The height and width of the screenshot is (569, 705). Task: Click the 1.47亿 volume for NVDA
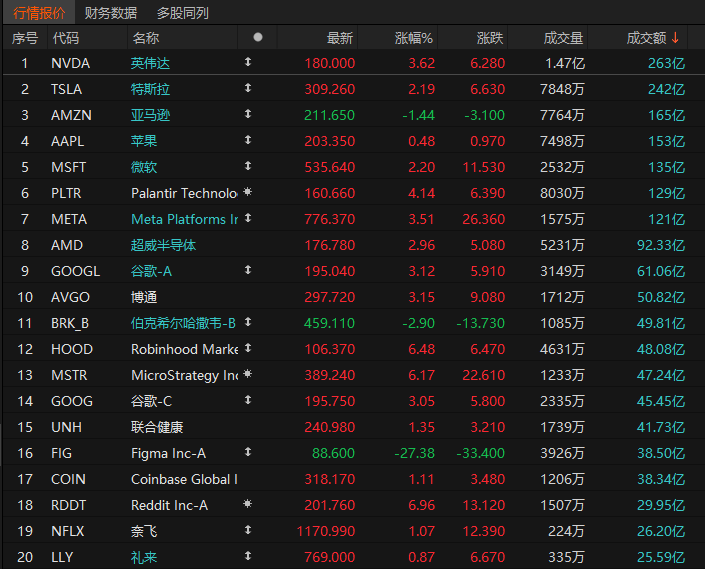[565, 63]
